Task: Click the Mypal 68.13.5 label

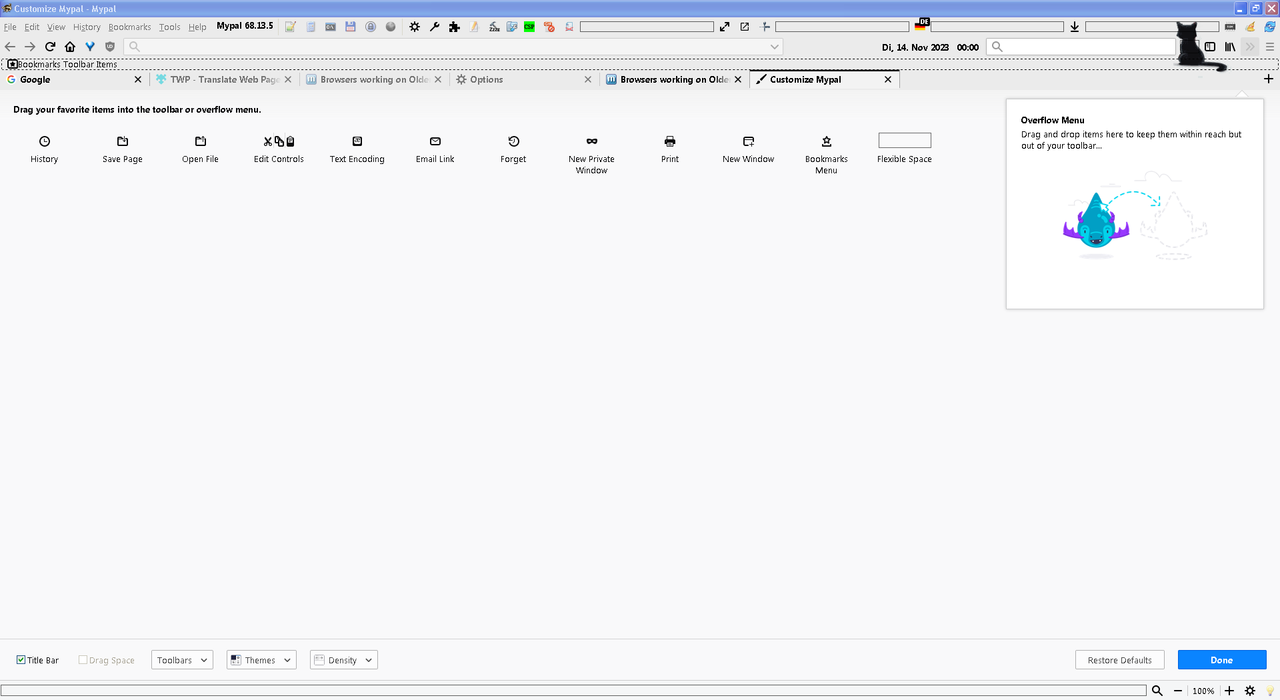Action: point(245,26)
